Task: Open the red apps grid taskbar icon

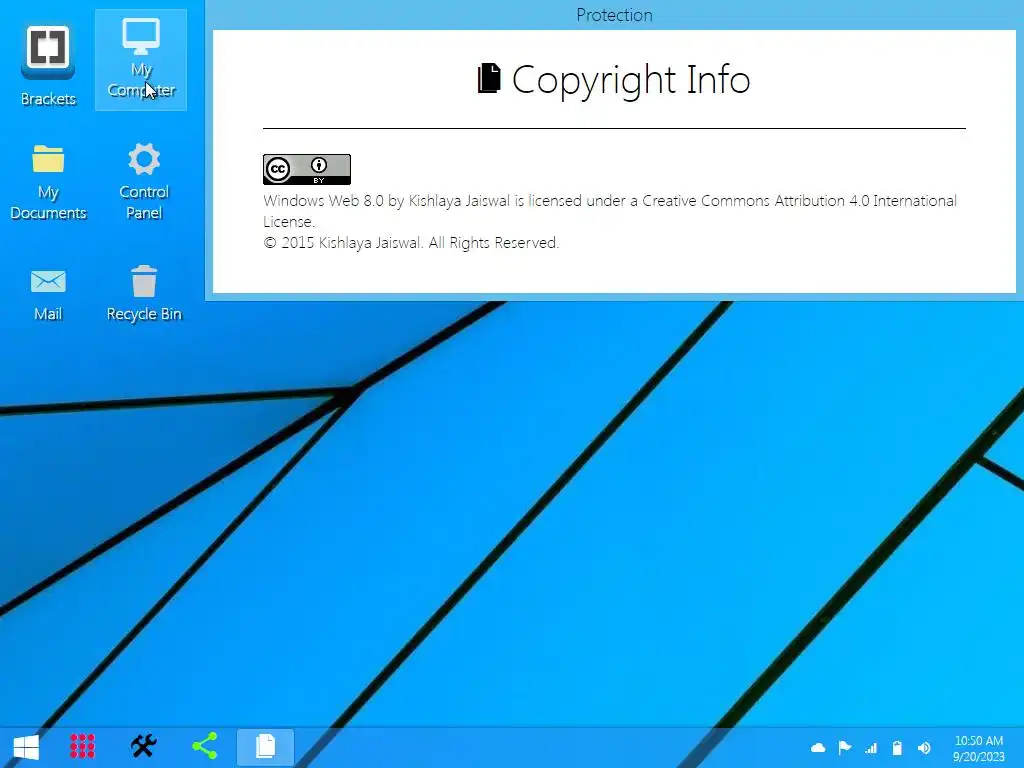Action: pos(82,746)
